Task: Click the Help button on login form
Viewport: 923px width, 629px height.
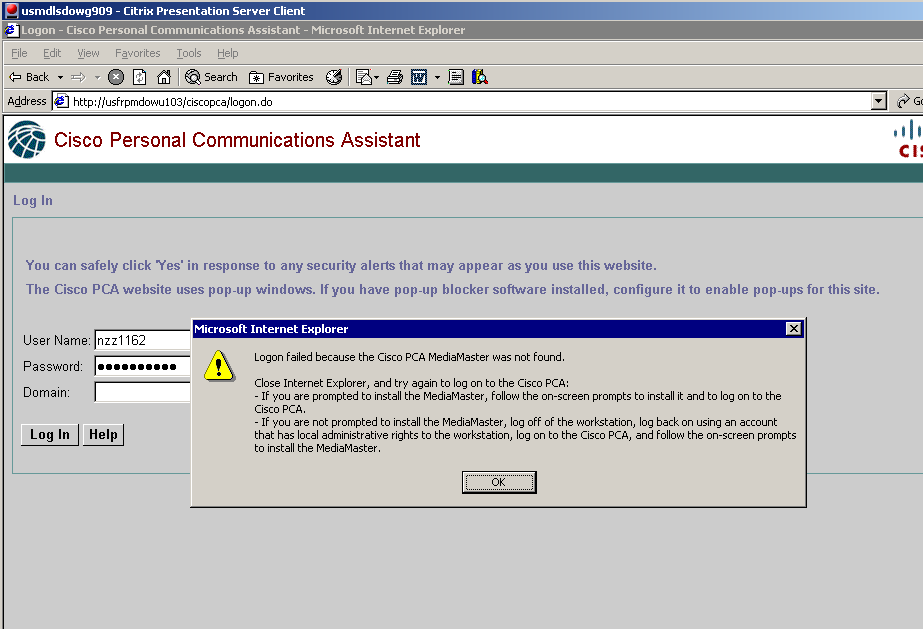Action: (103, 435)
